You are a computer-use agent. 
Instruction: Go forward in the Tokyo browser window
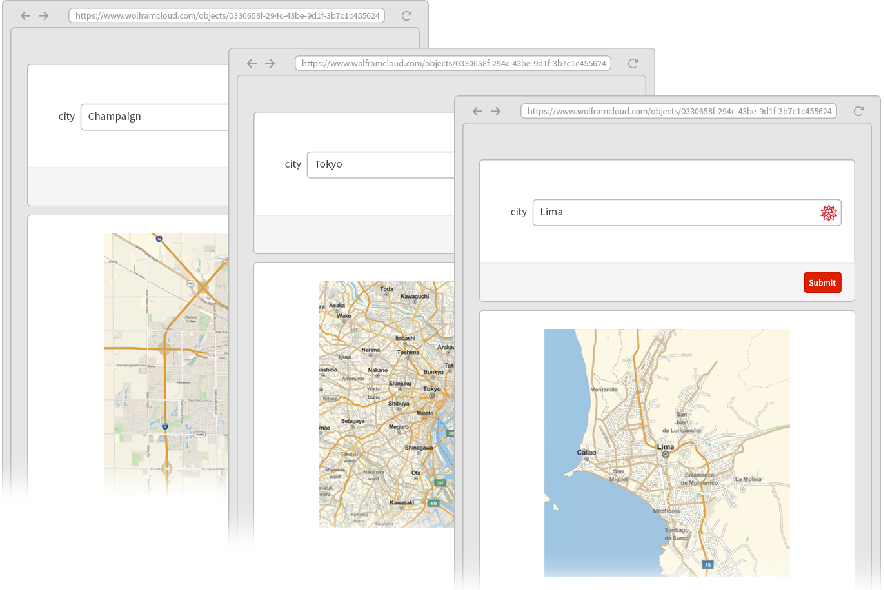point(269,63)
